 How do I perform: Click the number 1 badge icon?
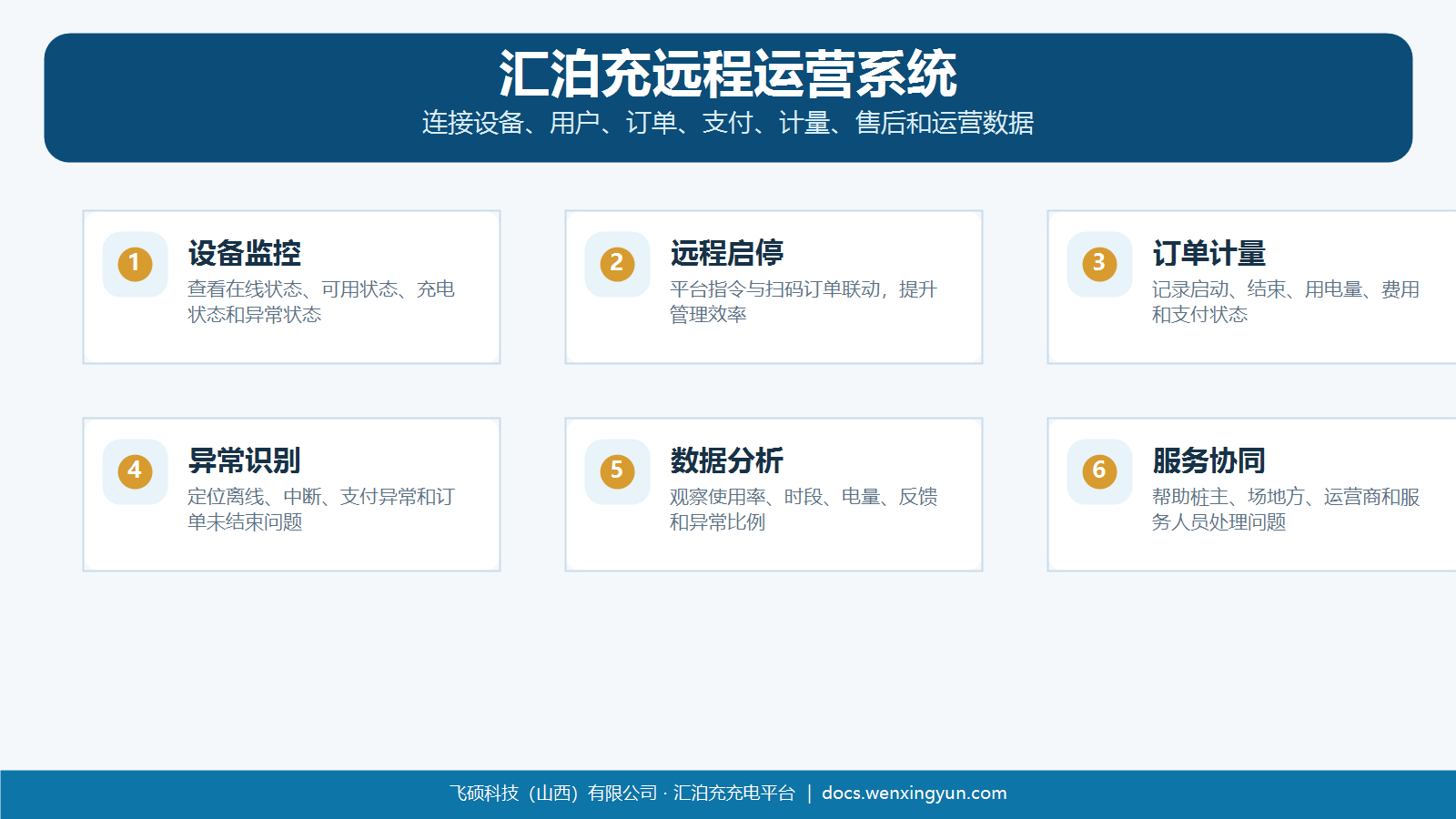[x=135, y=264]
